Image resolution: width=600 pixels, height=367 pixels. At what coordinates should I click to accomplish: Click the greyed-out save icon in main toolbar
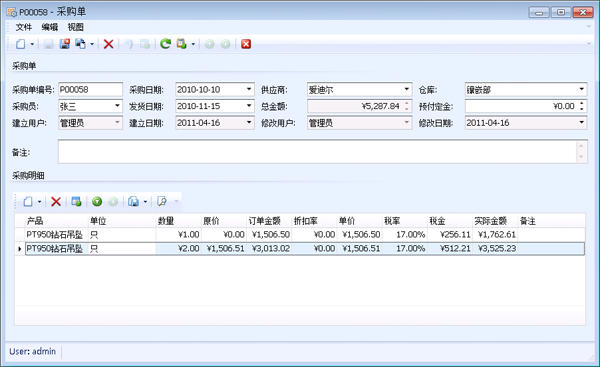pyautogui.click(x=48, y=44)
